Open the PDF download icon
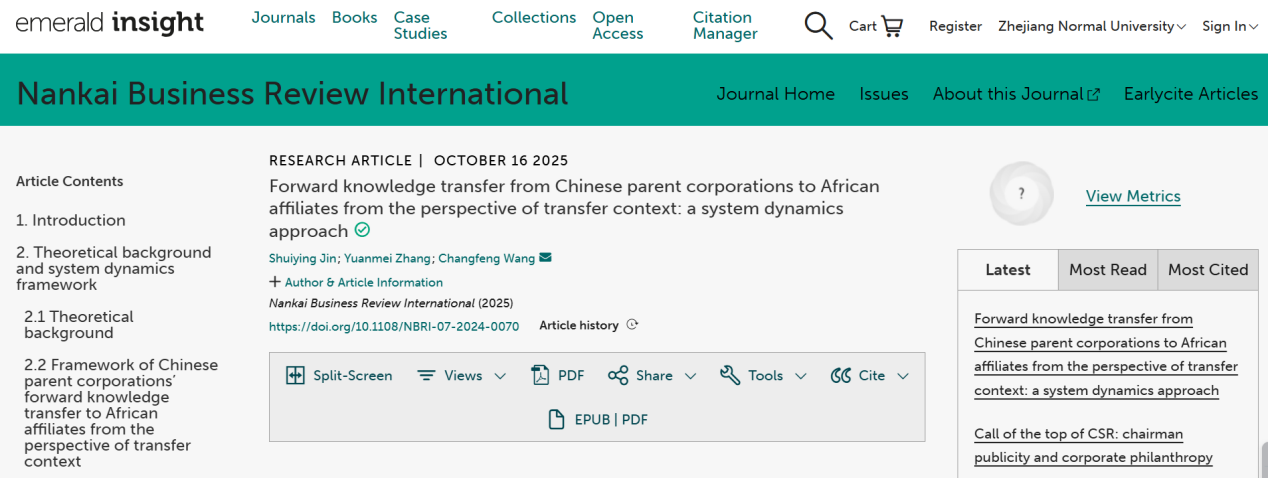1268x478 pixels. coord(540,376)
